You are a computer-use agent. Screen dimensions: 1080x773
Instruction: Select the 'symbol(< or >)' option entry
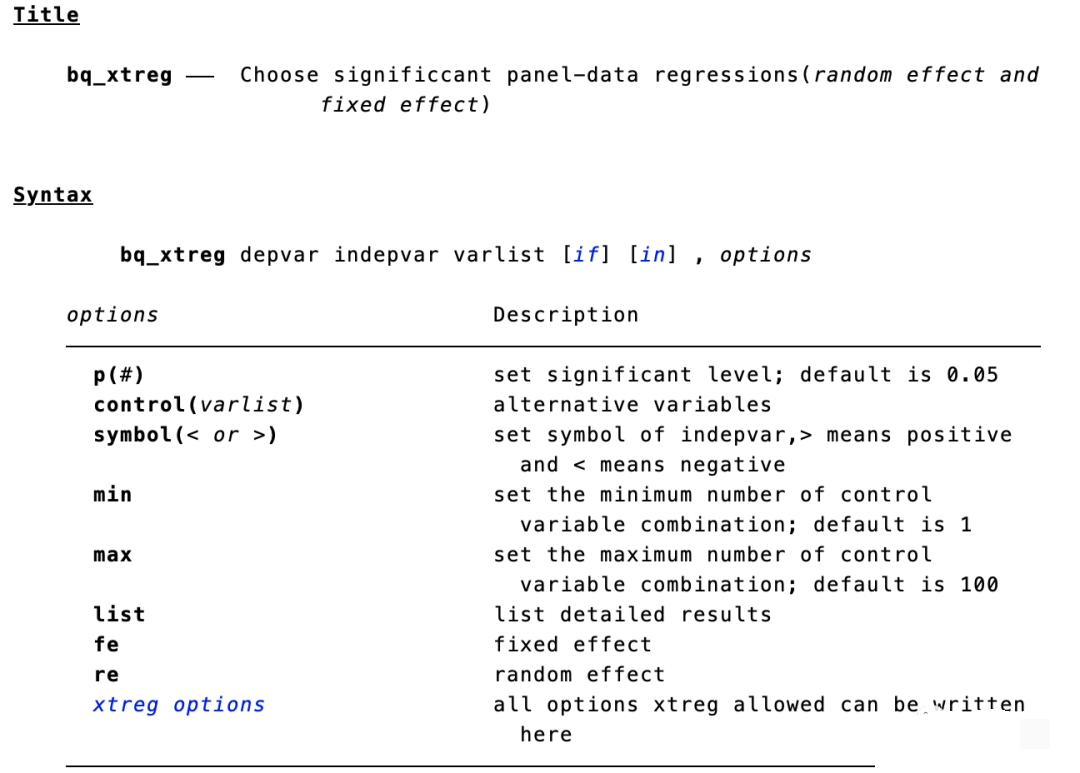186,435
